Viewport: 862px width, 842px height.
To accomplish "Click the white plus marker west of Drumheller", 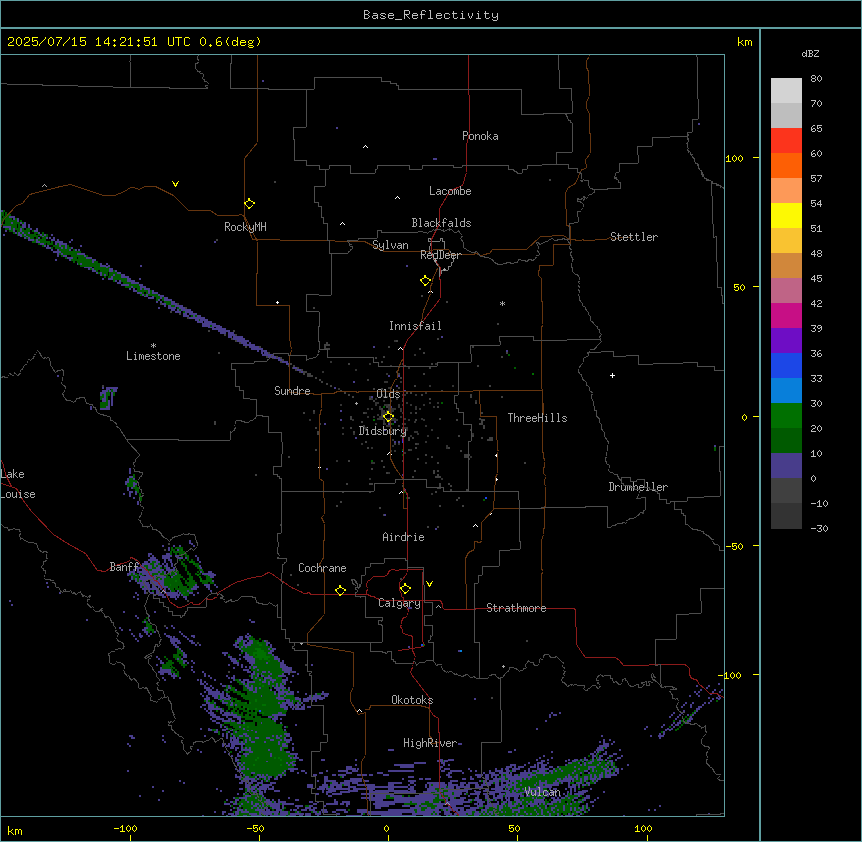I will click(x=612, y=375).
